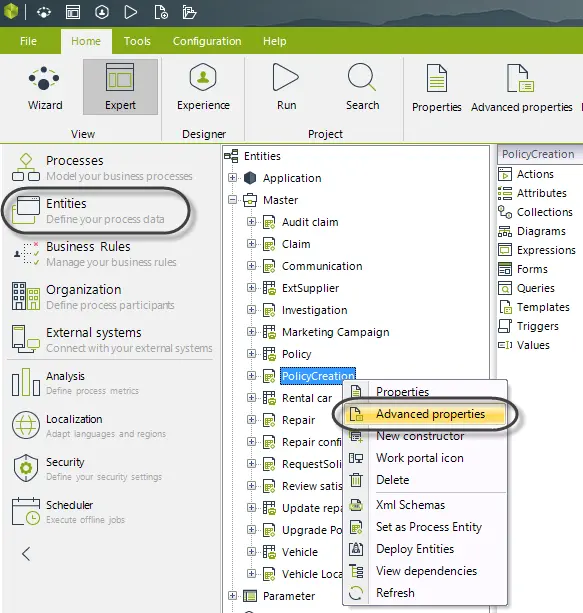
Task: Open the Organization module
Action: click(93, 297)
